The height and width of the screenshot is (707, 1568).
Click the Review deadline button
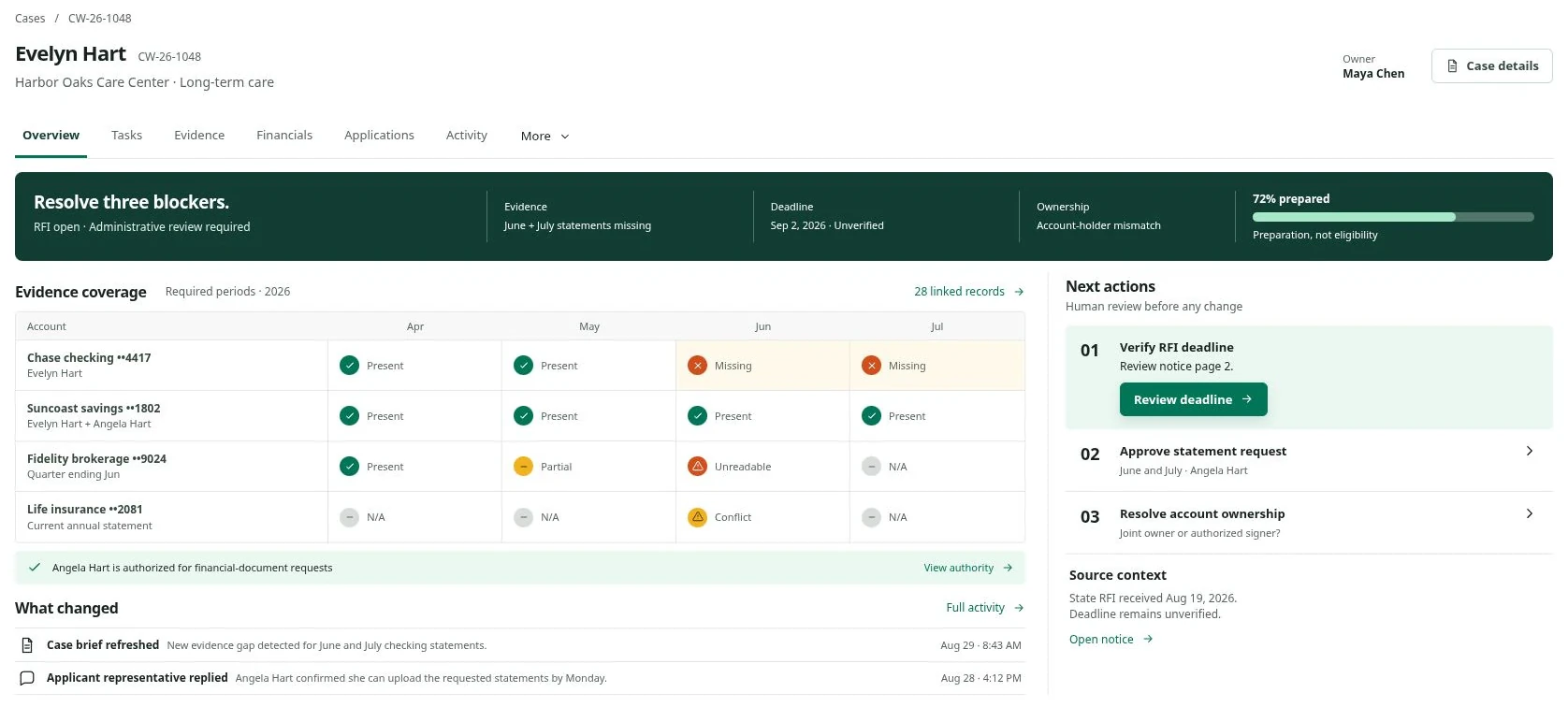(1193, 399)
